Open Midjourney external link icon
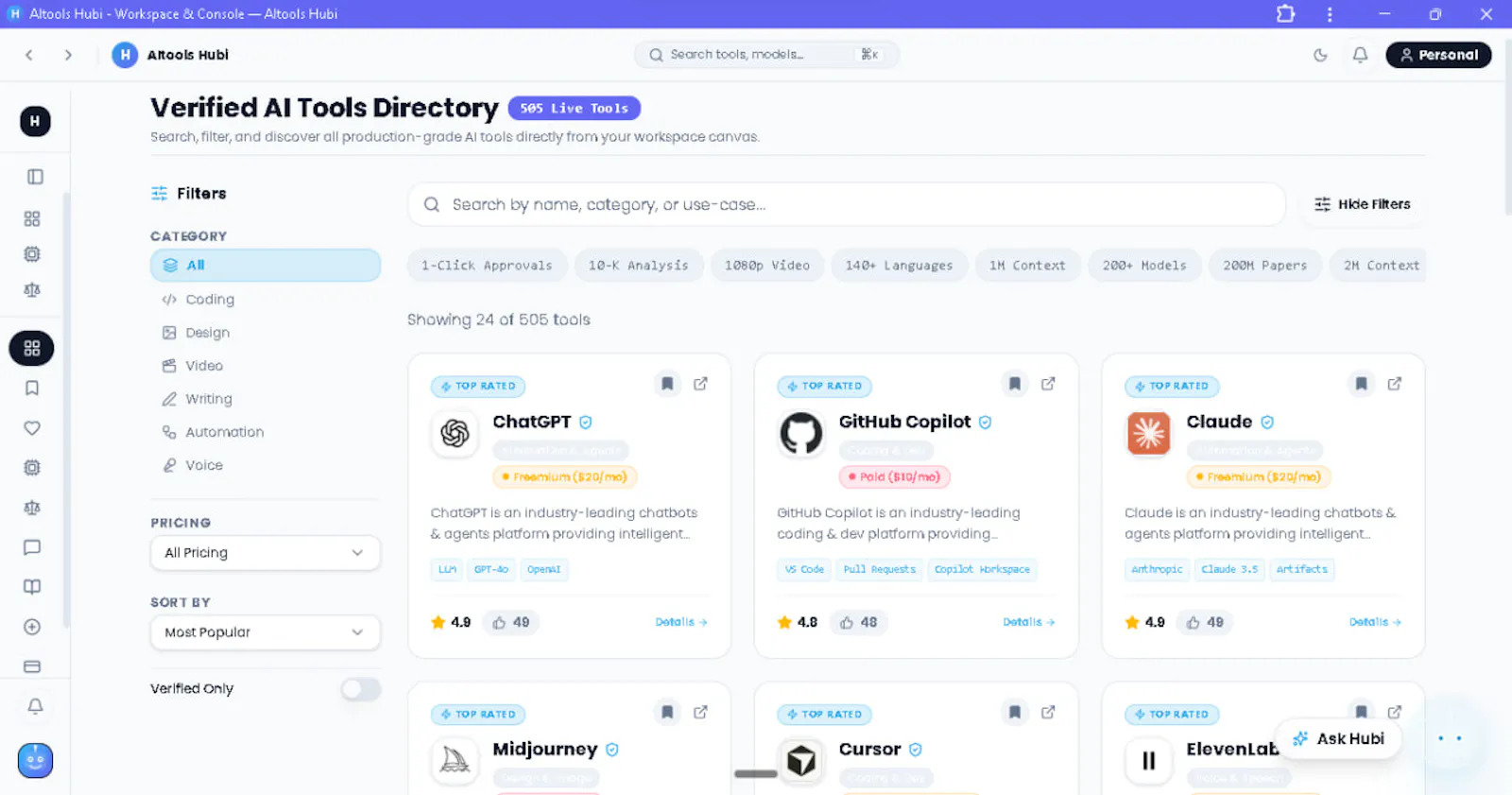1512x795 pixels. click(700, 712)
